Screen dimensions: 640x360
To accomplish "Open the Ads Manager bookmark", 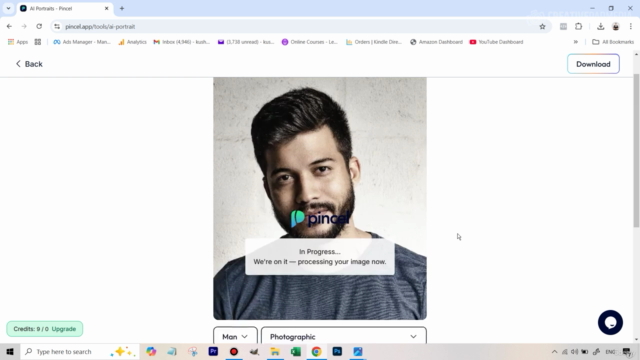I will tap(82, 42).
